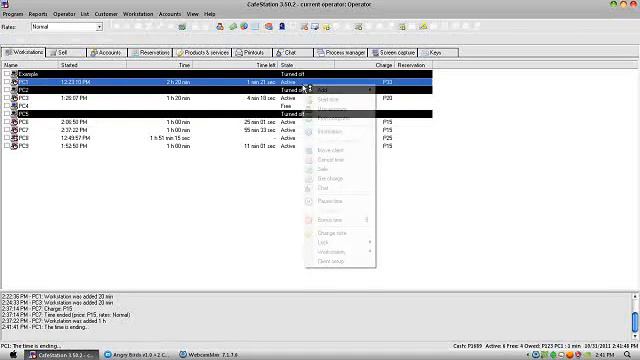Expand the Bonus time submenu arrow
The width and height of the screenshot is (640, 360).
[x=367, y=220]
